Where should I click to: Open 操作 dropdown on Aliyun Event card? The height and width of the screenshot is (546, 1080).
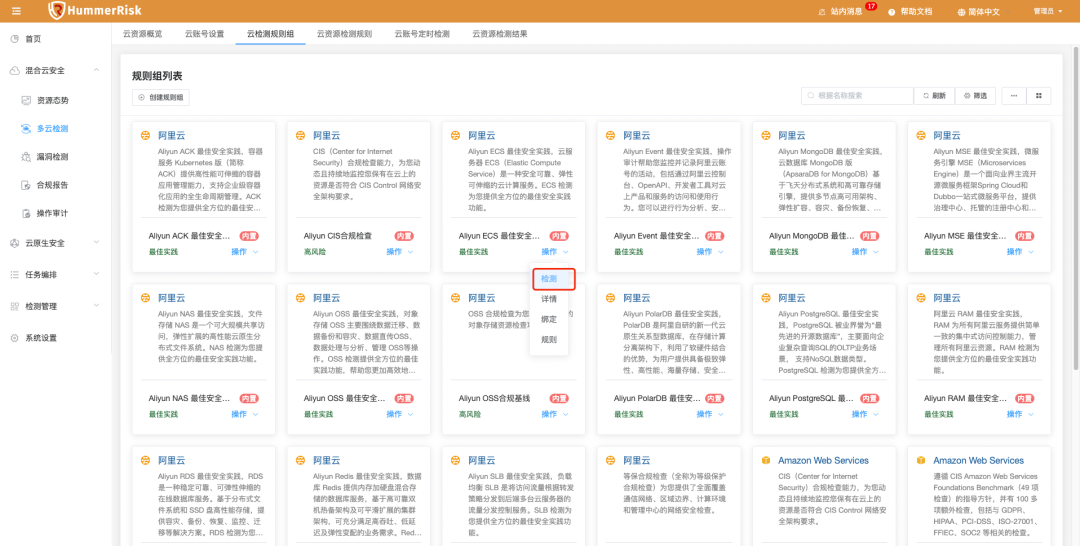coord(709,252)
